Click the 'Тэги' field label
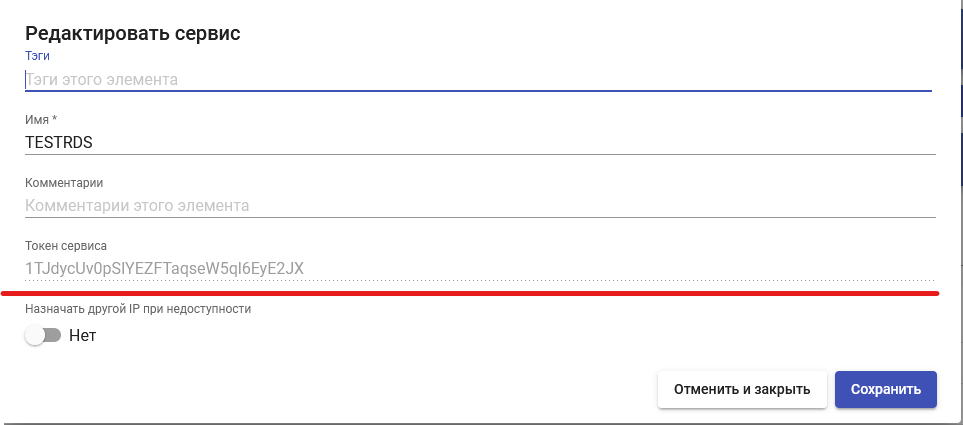 click(x=37, y=56)
